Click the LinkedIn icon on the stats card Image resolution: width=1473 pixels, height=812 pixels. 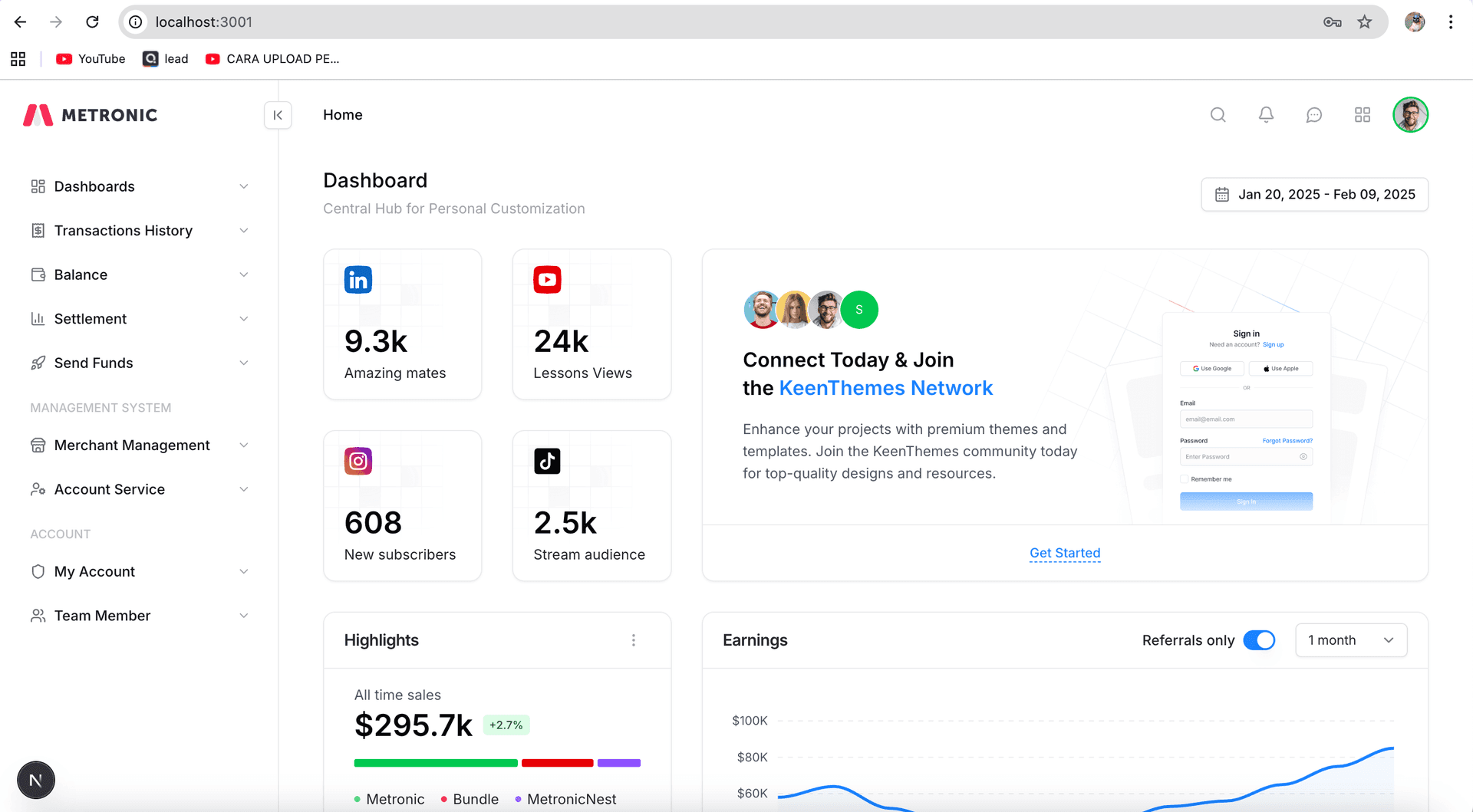pos(358,279)
